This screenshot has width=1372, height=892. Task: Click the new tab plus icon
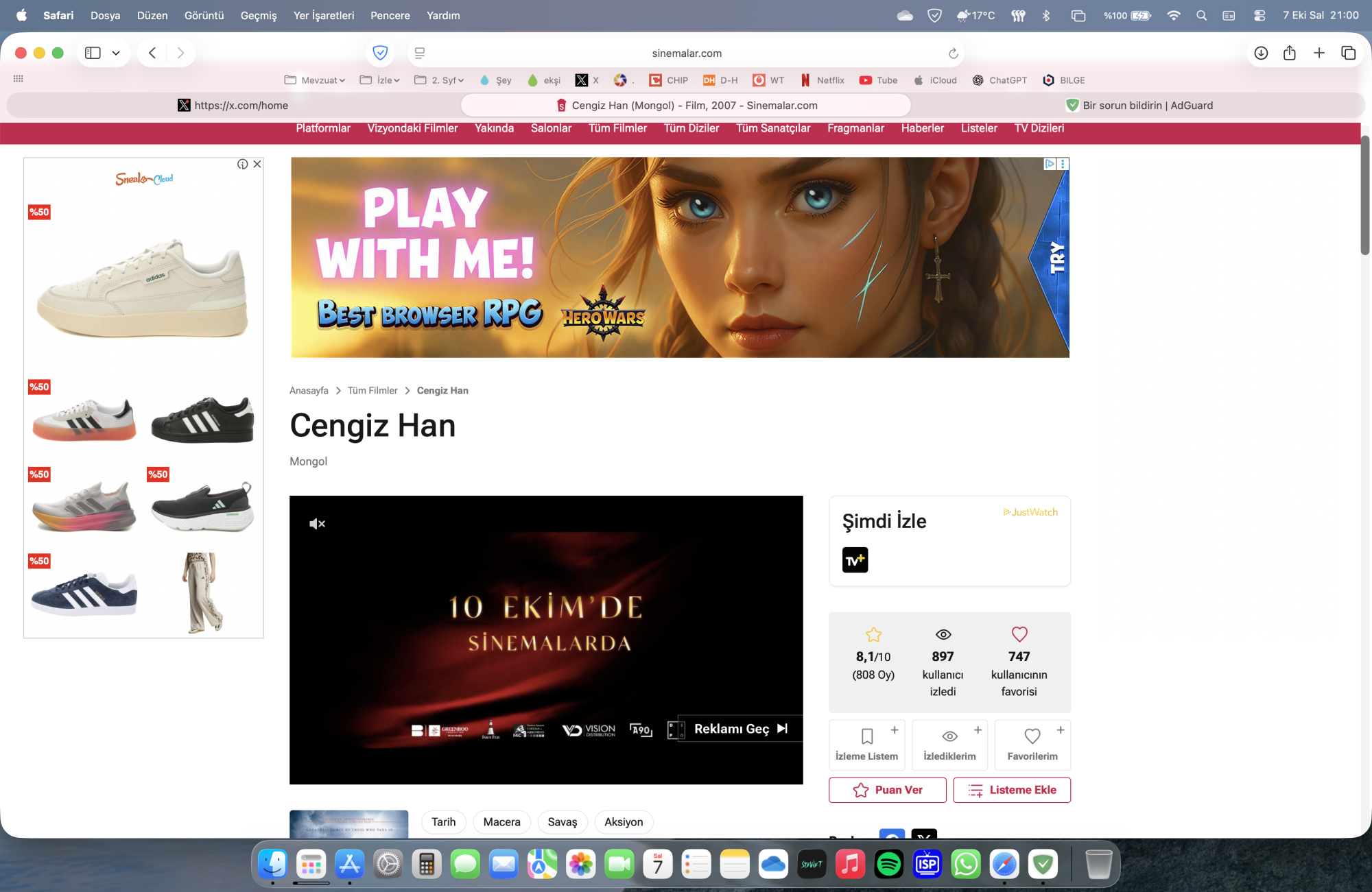(1318, 53)
